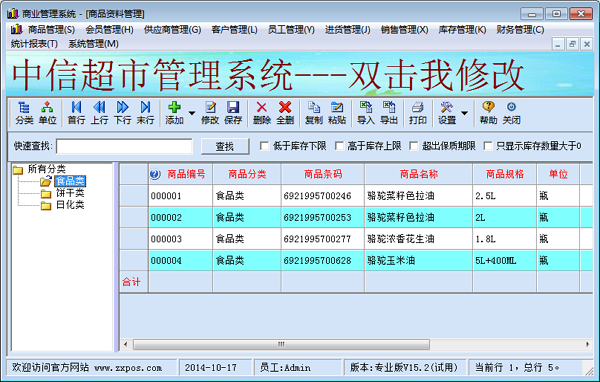Click www.zxpos.com website in status bar

point(128,368)
